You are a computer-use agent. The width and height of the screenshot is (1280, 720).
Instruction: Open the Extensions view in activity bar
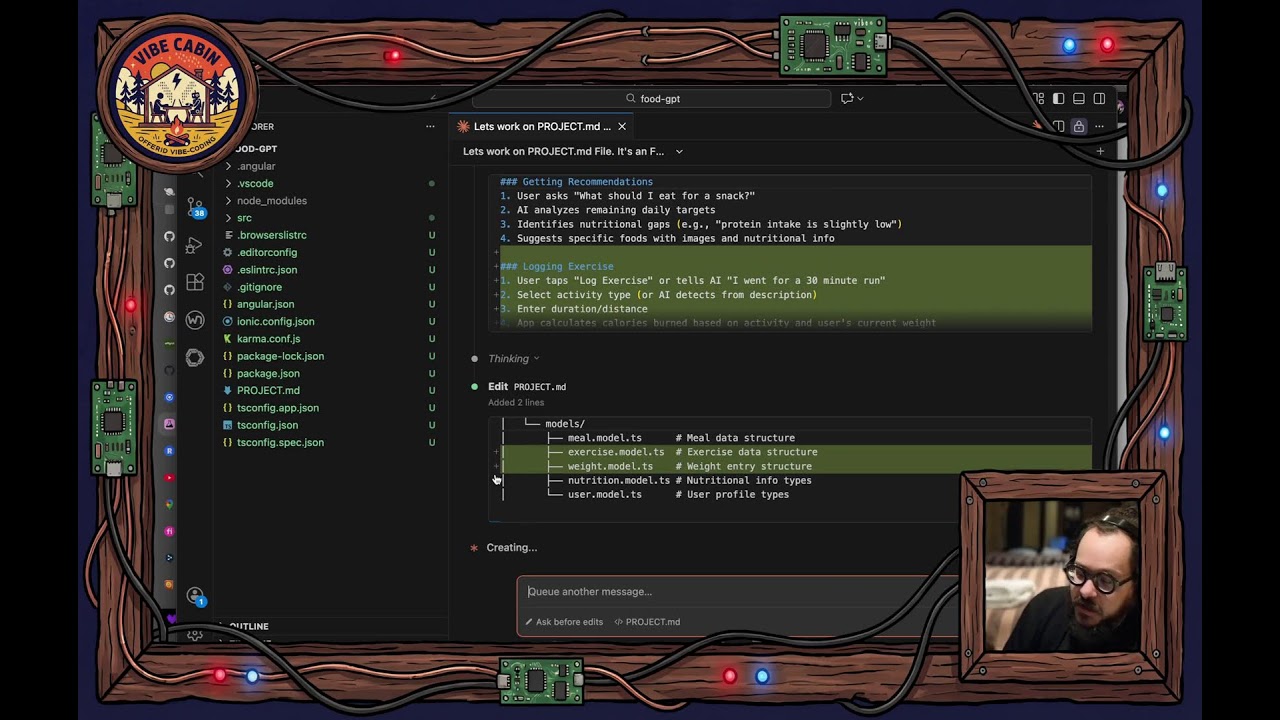(x=195, y=282)
